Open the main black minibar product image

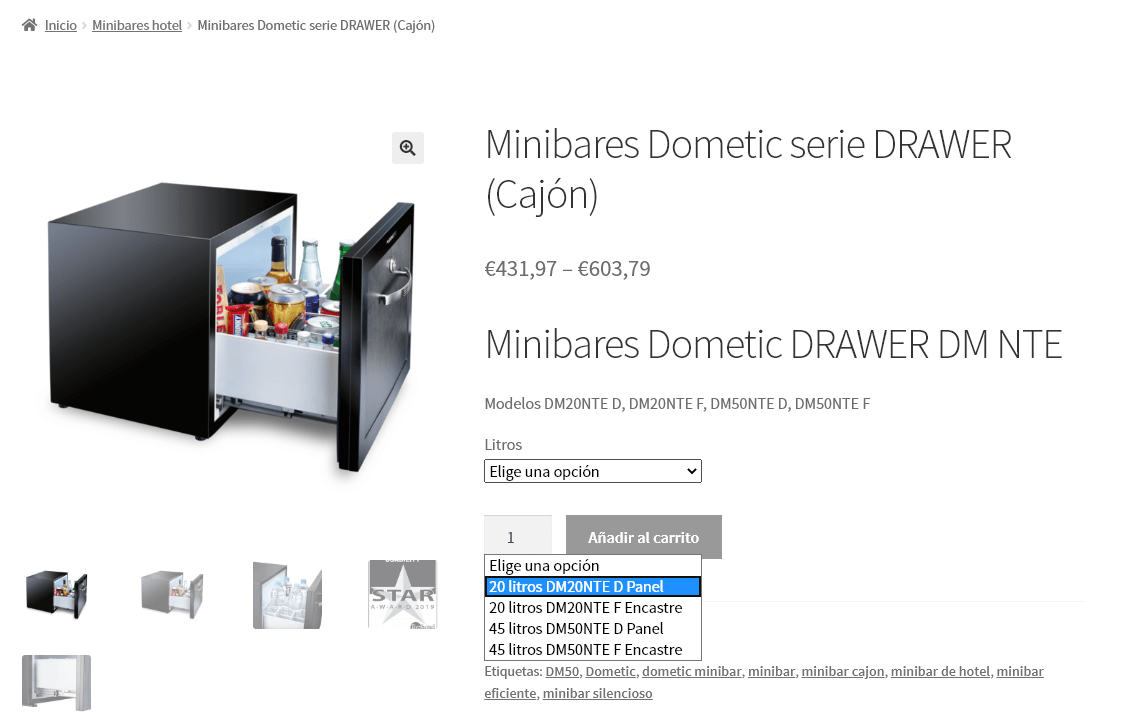click(231, 328)
